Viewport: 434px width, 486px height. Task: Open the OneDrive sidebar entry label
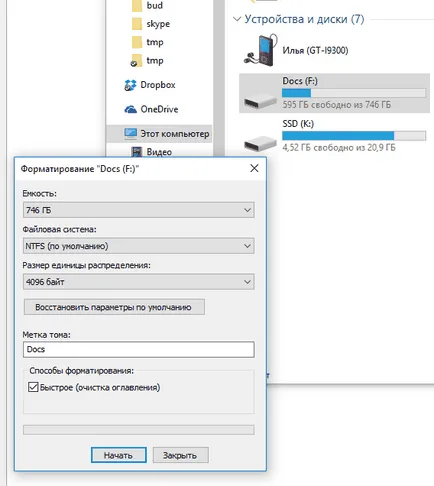(x=159, y=109)
